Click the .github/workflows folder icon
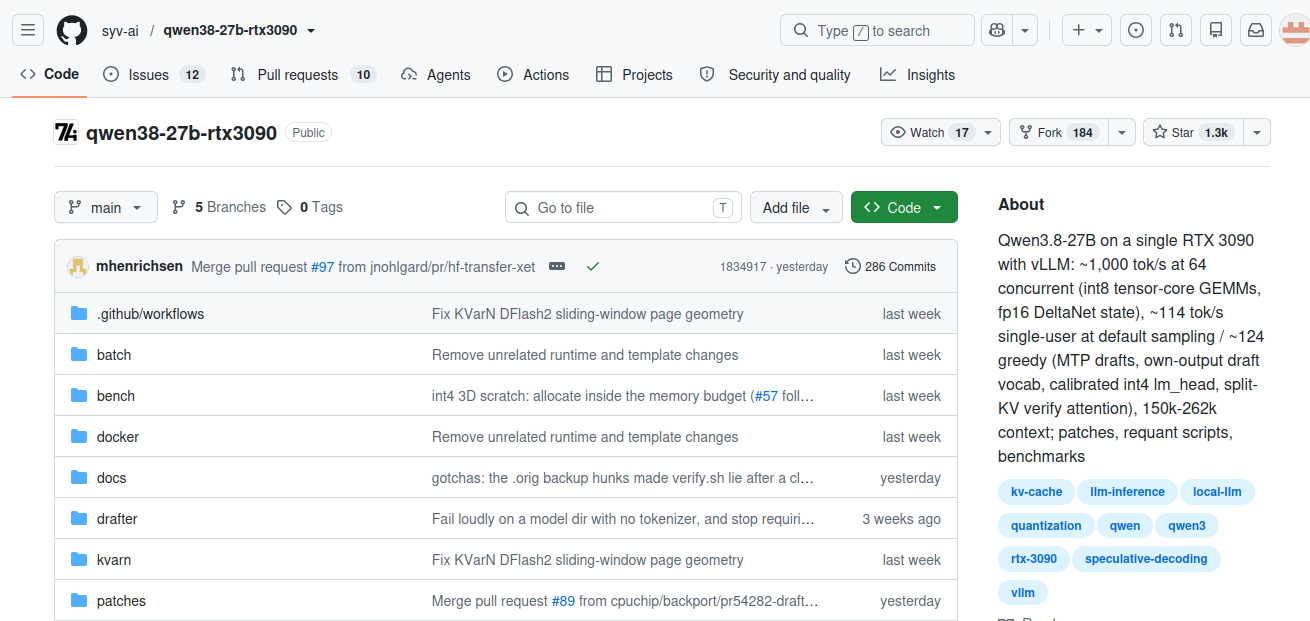The height and width of the screenshot is (621, 1310). 79,314
